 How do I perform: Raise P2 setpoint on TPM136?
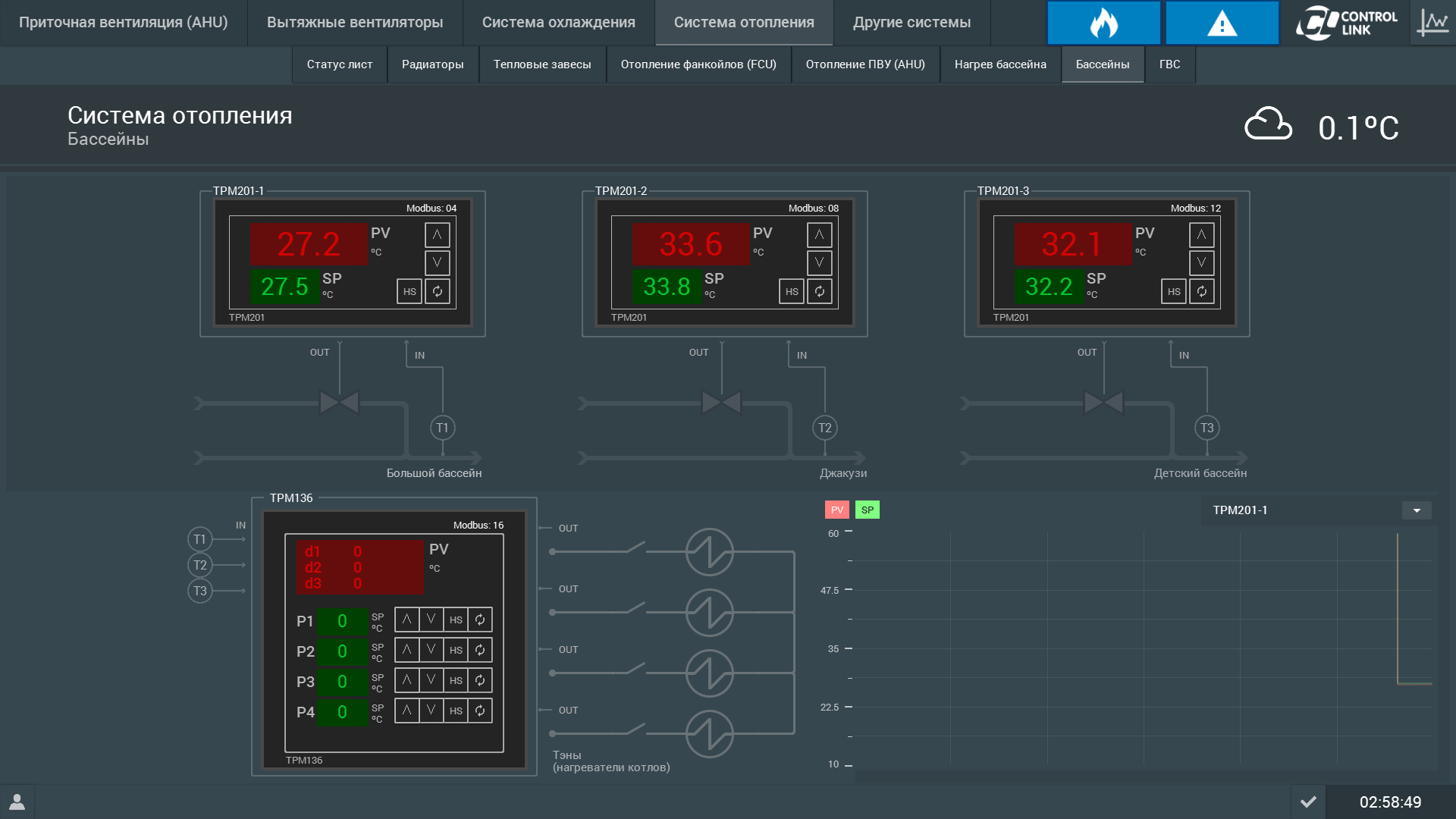pos(407,650)
